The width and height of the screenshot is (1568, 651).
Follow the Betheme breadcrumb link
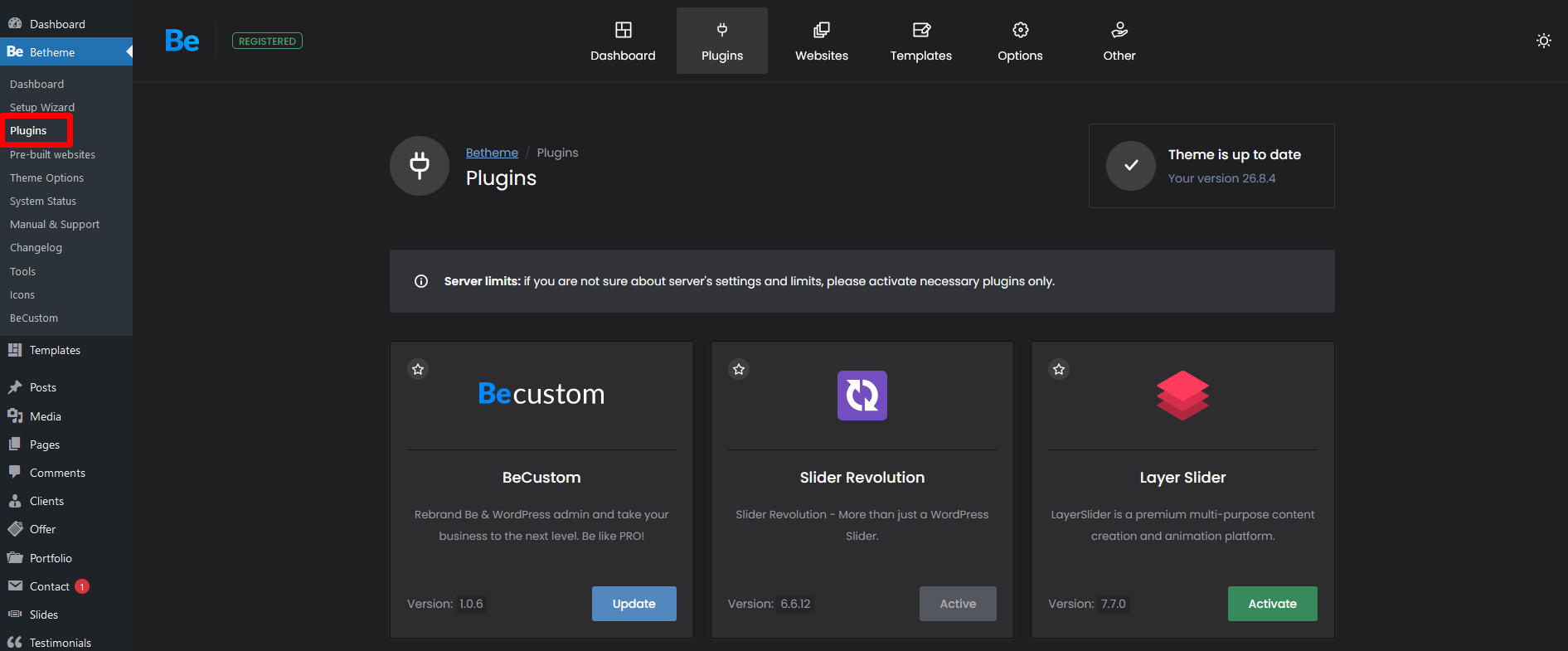pyautogui.click(x=492, y=153)
